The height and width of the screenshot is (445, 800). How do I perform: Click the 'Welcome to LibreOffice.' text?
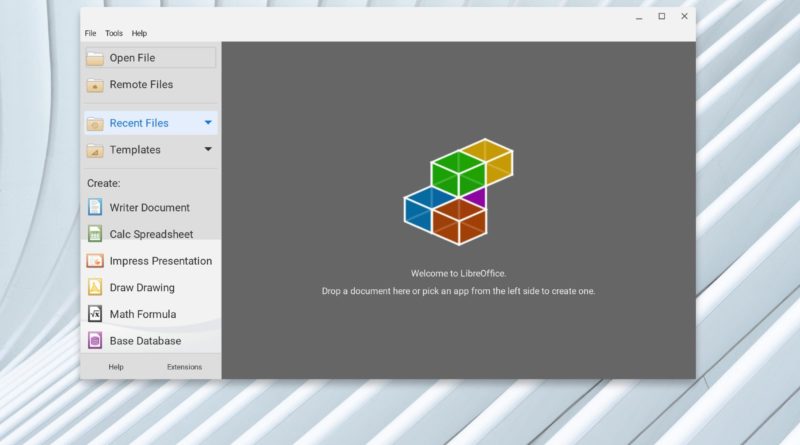458,274
